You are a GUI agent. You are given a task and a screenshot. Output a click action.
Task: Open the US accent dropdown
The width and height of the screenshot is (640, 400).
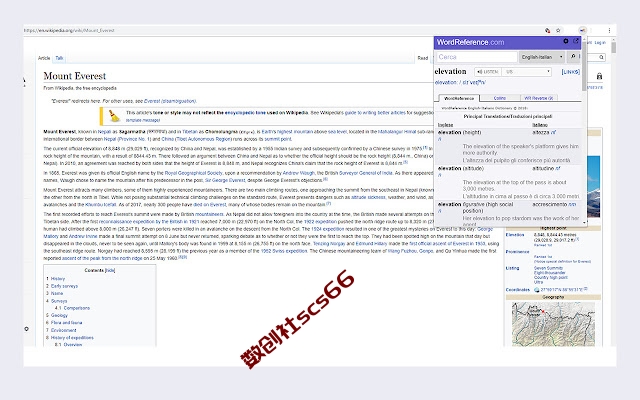527,72
